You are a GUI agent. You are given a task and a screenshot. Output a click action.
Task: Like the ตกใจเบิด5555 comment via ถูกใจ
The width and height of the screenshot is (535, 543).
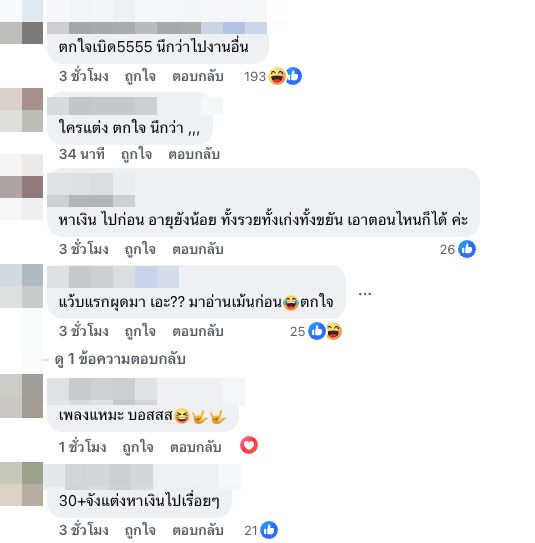pyautogui.click(x=140, y=77)
